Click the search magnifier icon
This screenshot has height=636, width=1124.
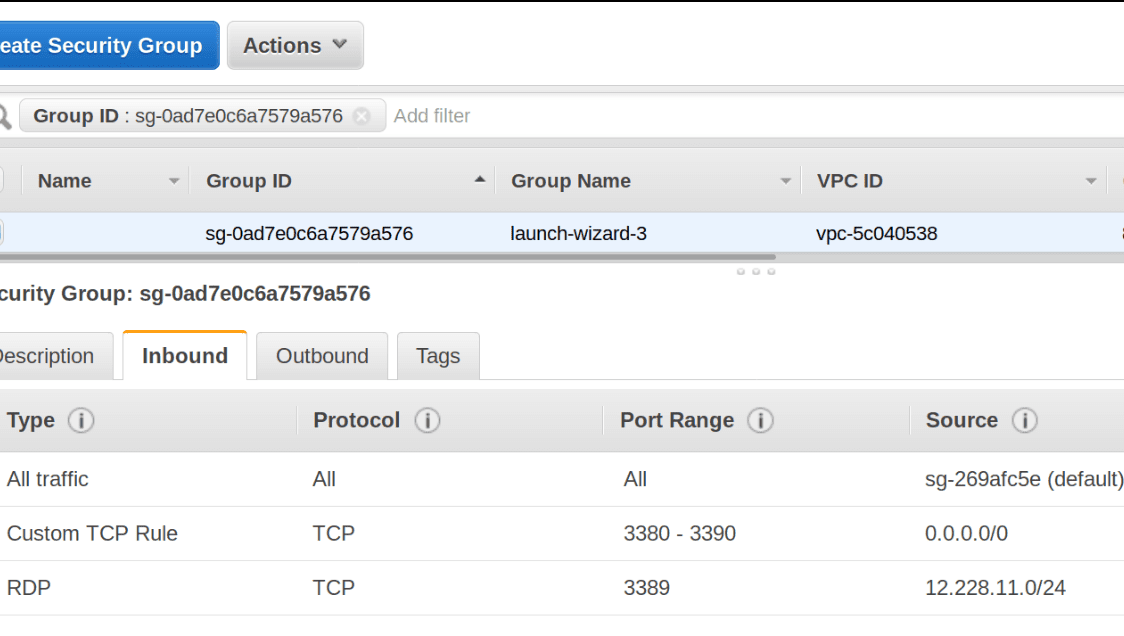click(x=4, y=117)
